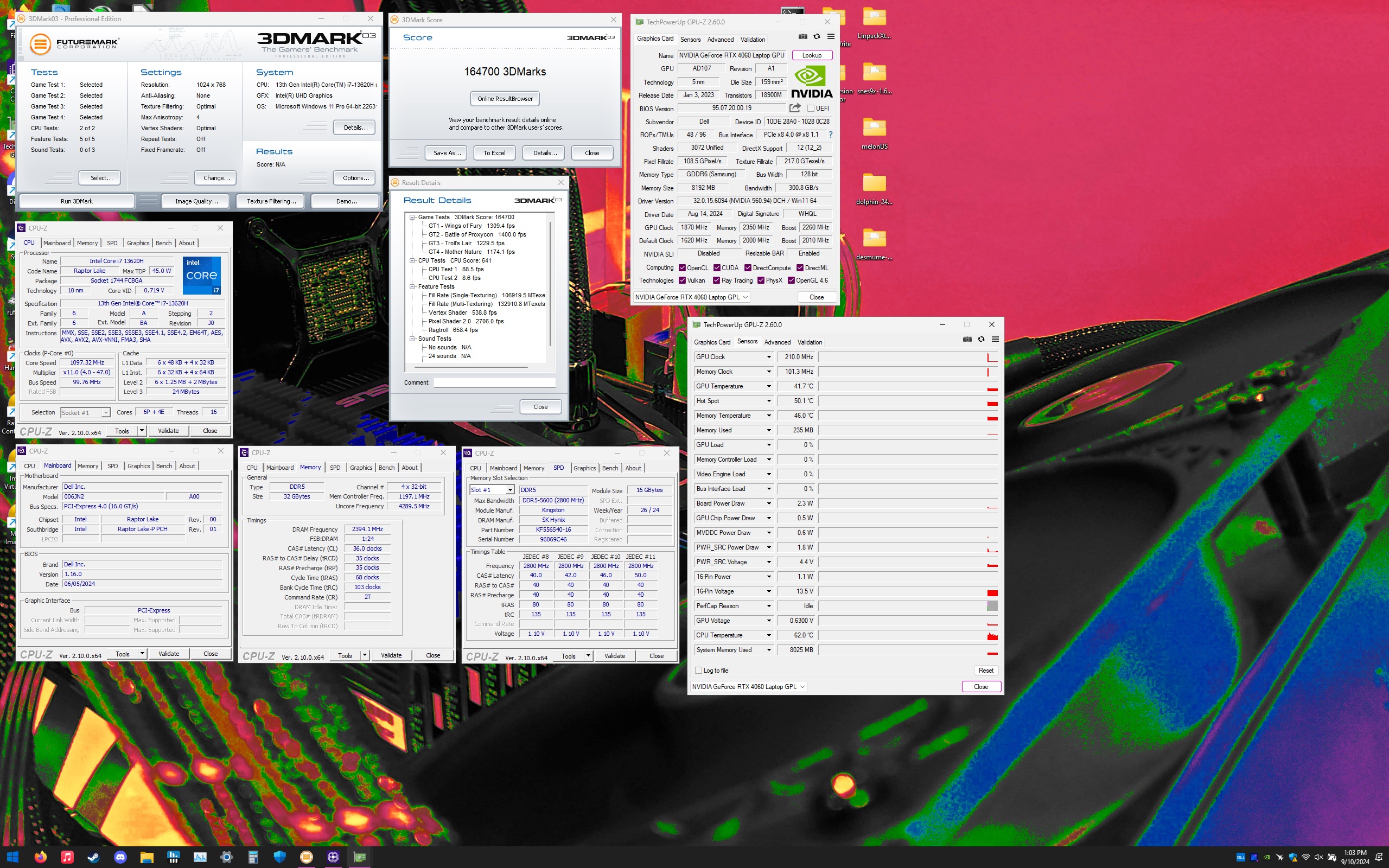Screen dimensions: 1389x868
Task: Switch to Sensors tab in GPU-Z Graphics Card window
Action: 690,39
